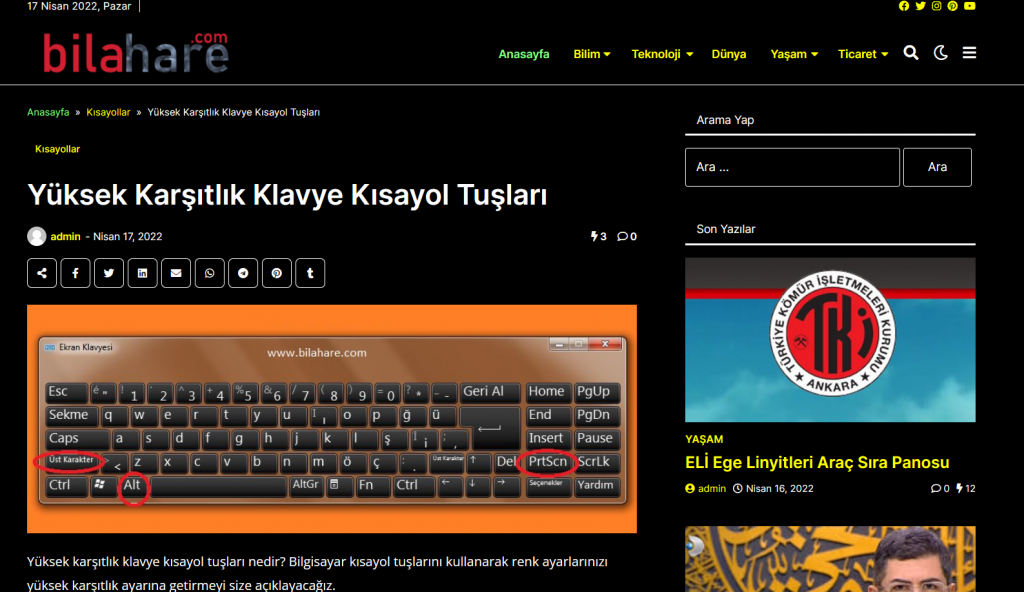Expand the Teknoloji dropdown menu
Image resolution: width=1024 pixels, height=592 pixels.
661,54
